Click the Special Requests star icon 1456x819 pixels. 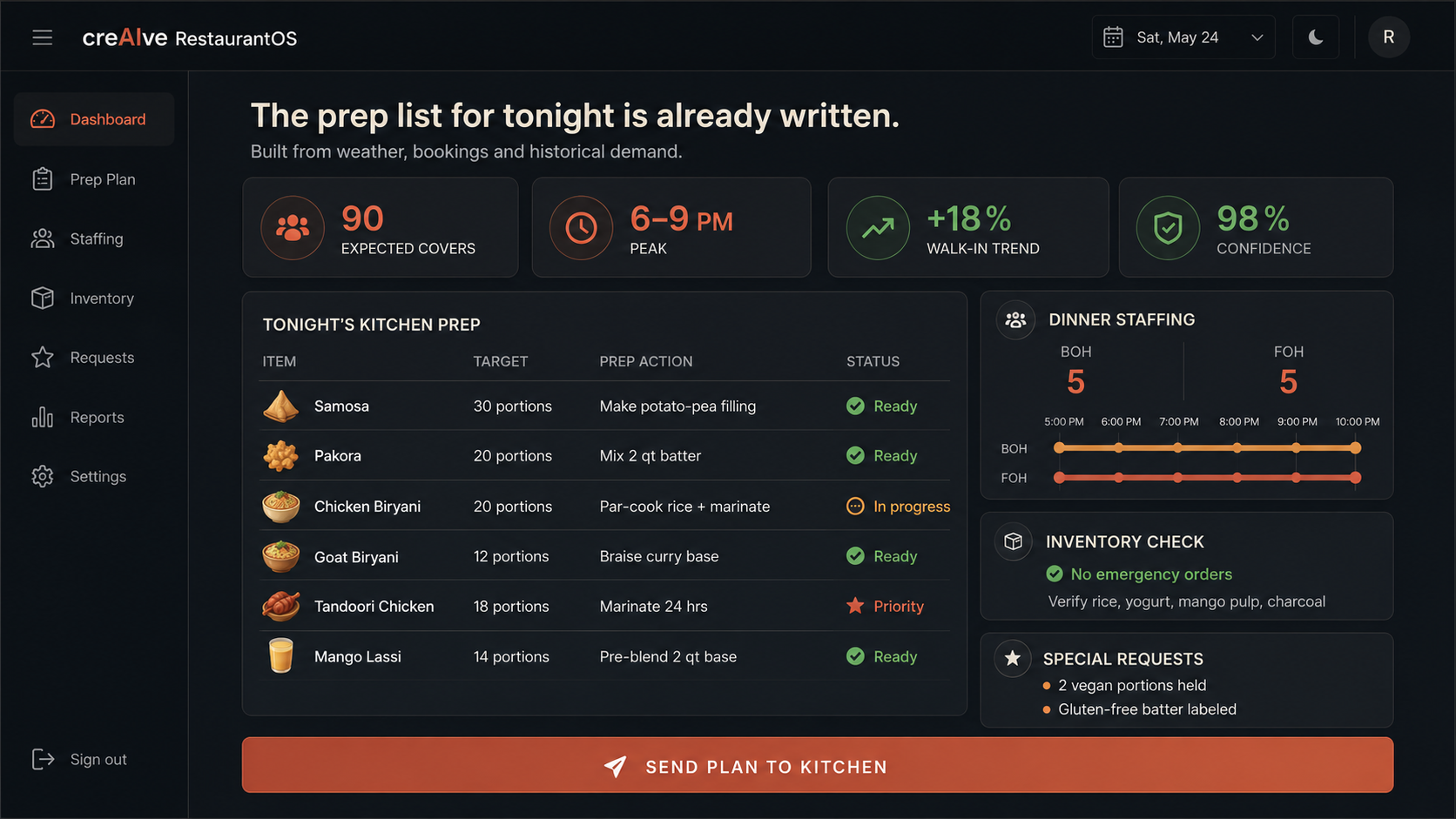click(x=1013, y=659)
